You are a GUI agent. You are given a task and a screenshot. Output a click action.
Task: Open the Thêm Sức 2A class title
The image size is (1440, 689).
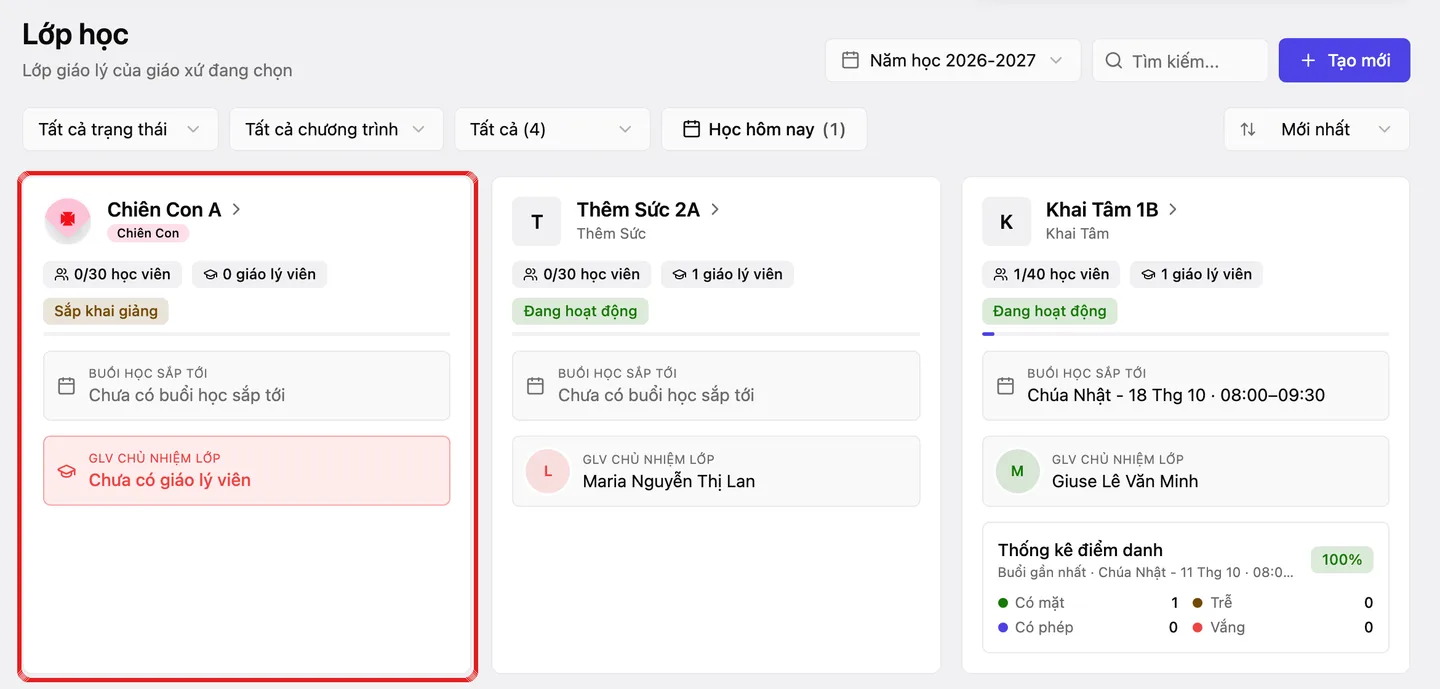(x=638, y=209)
